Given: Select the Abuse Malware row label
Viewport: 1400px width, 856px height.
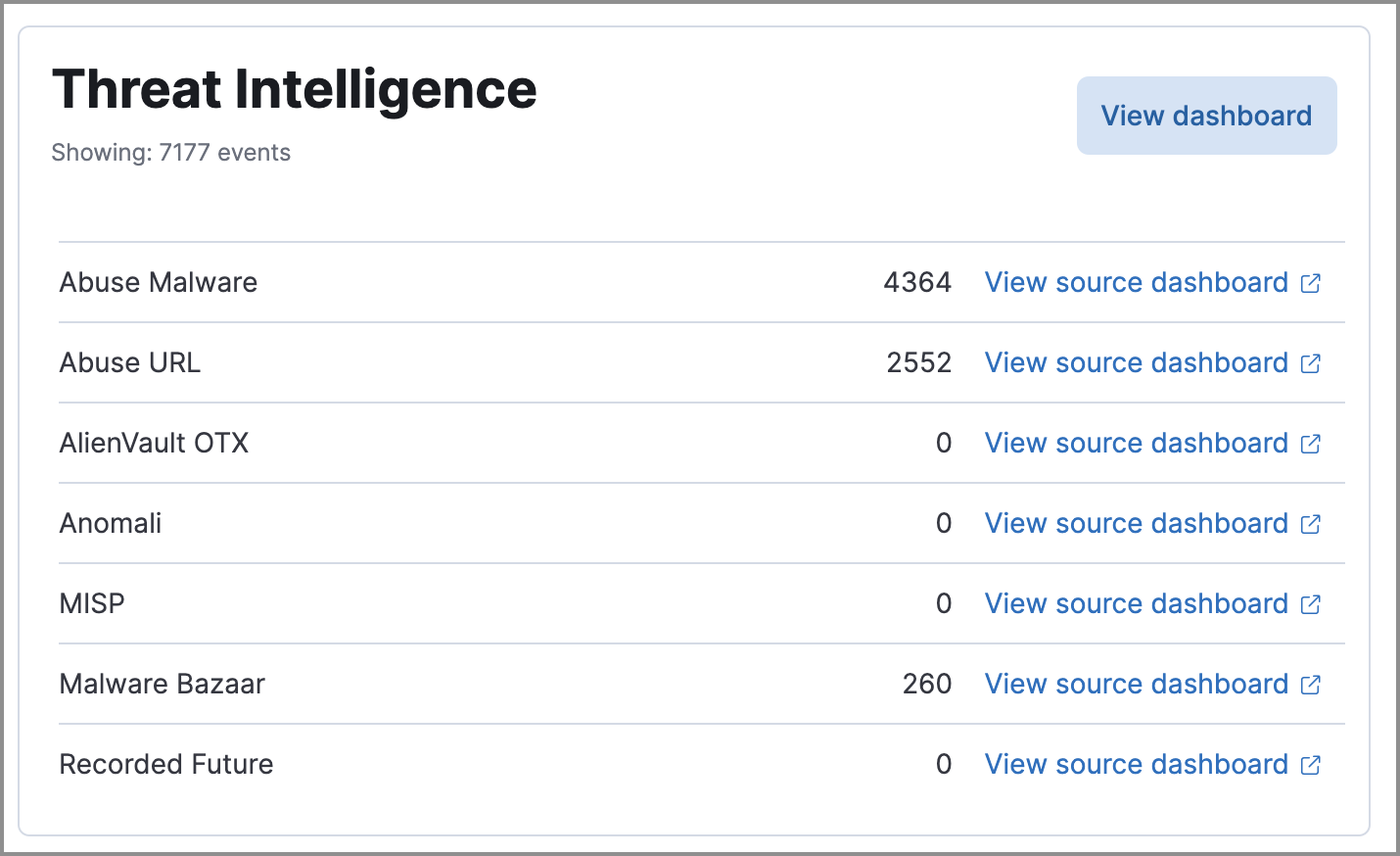Looking at the screenshot, I should 159,283.
